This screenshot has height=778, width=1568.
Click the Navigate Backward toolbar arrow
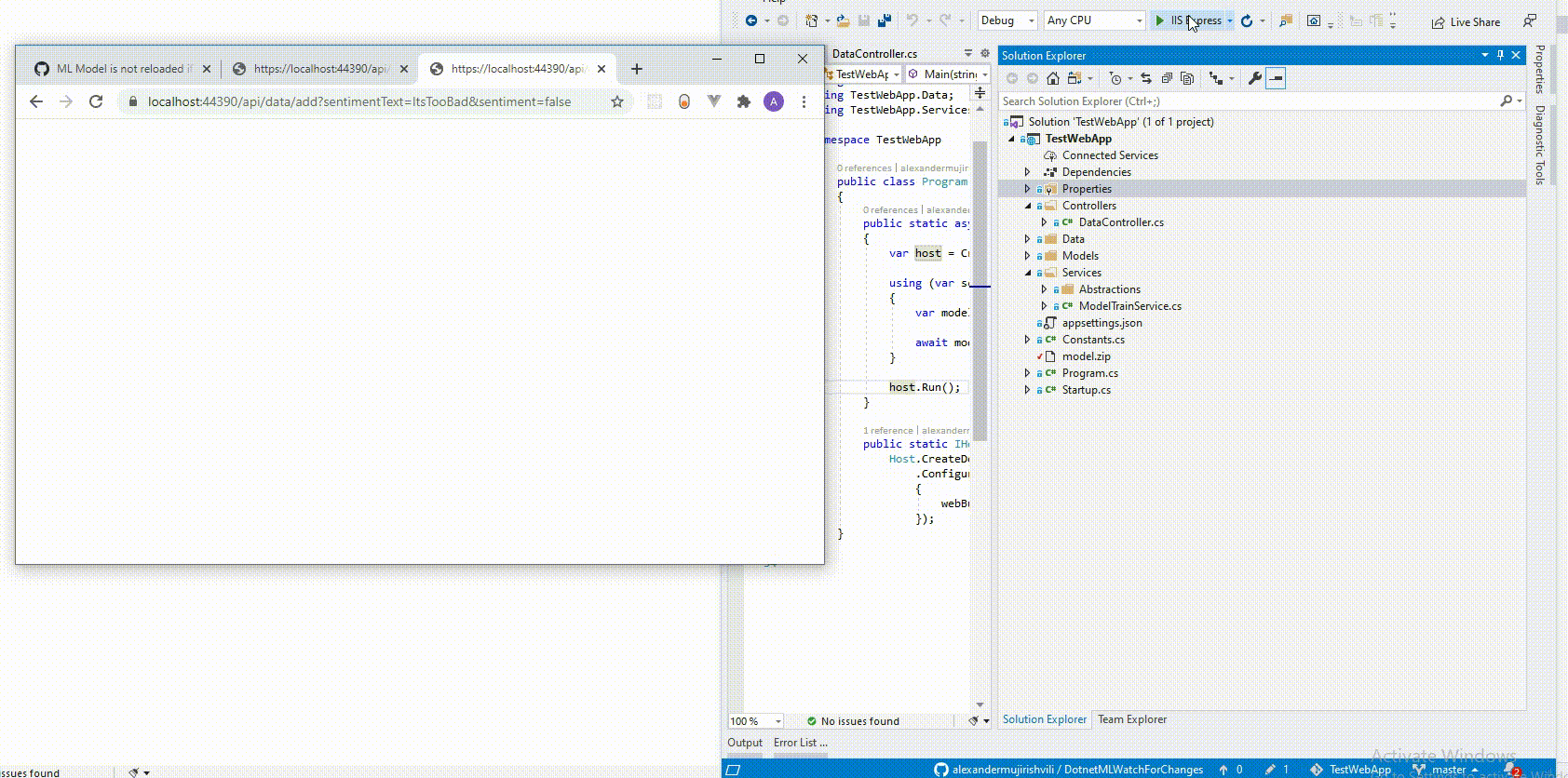[x=751, y=20]
